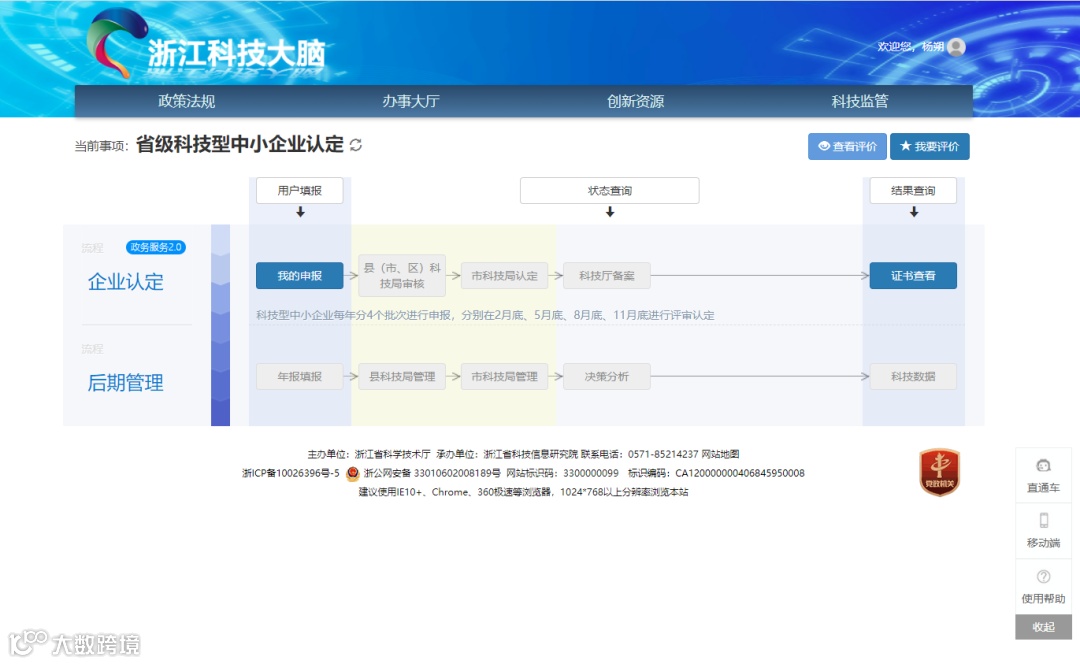Open 网站地图 footer link
The width and height of the screenshot is (1080, 664).
click(720, 454)
